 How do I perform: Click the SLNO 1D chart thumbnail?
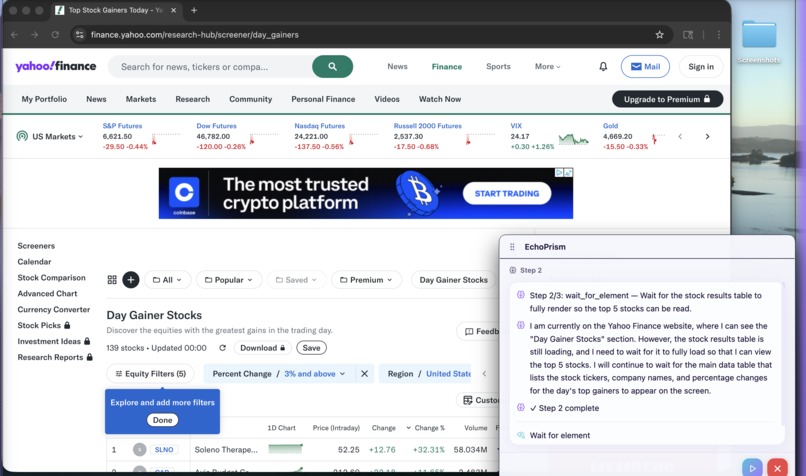pos(285,449)
